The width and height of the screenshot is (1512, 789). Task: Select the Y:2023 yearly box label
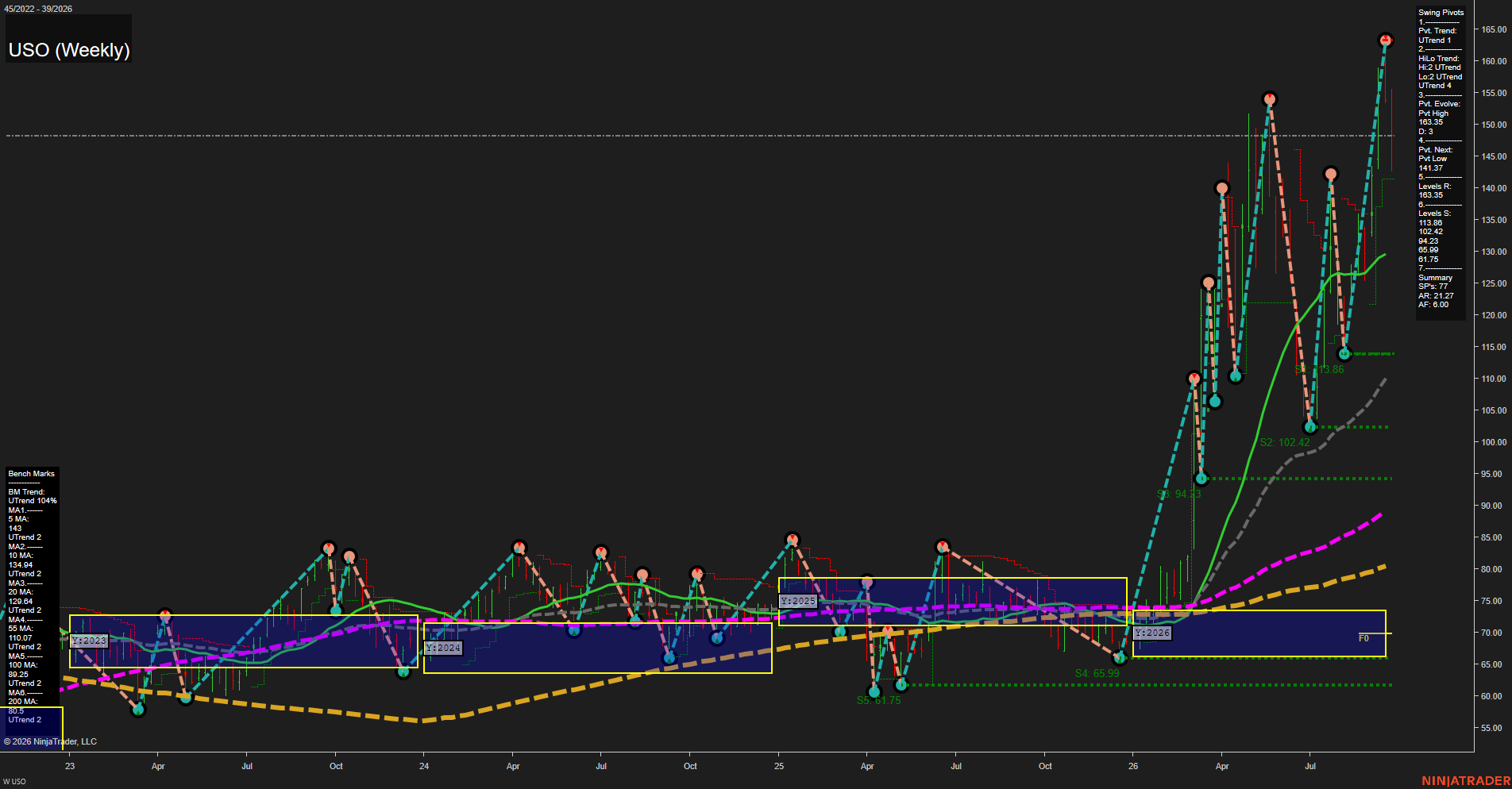(89, 641)
